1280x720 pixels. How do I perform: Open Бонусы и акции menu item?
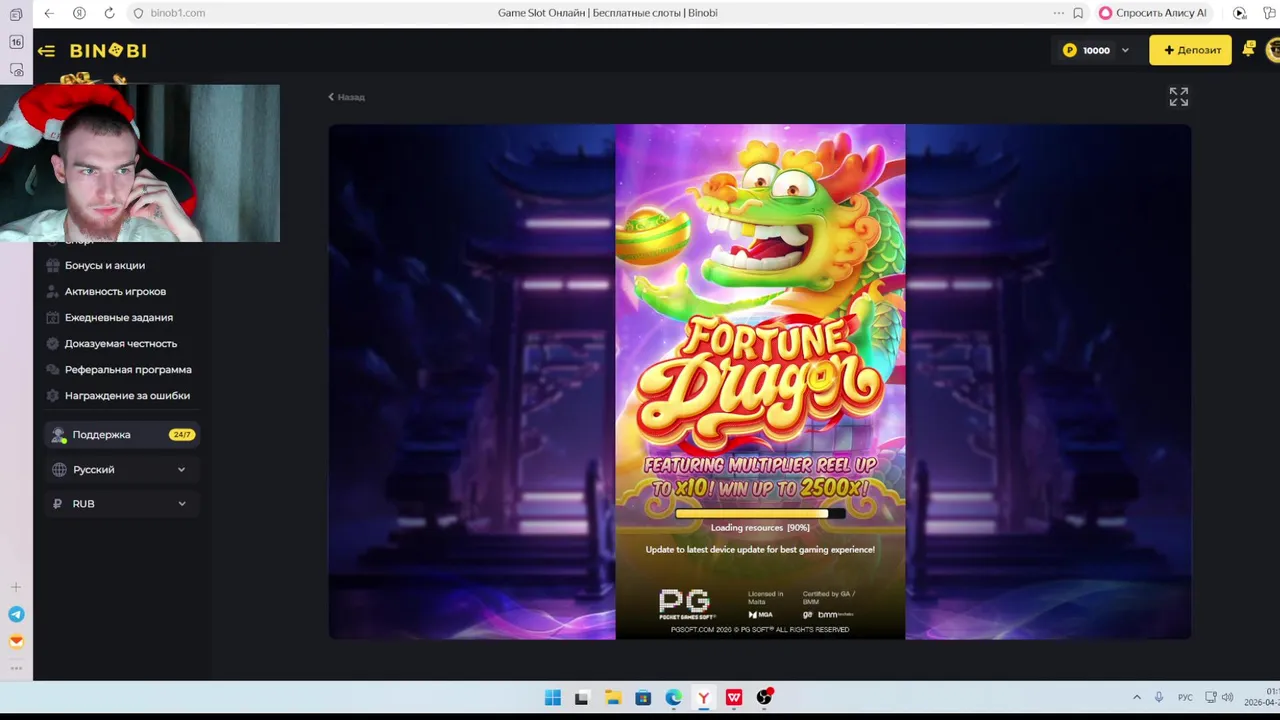pos(105,265)
